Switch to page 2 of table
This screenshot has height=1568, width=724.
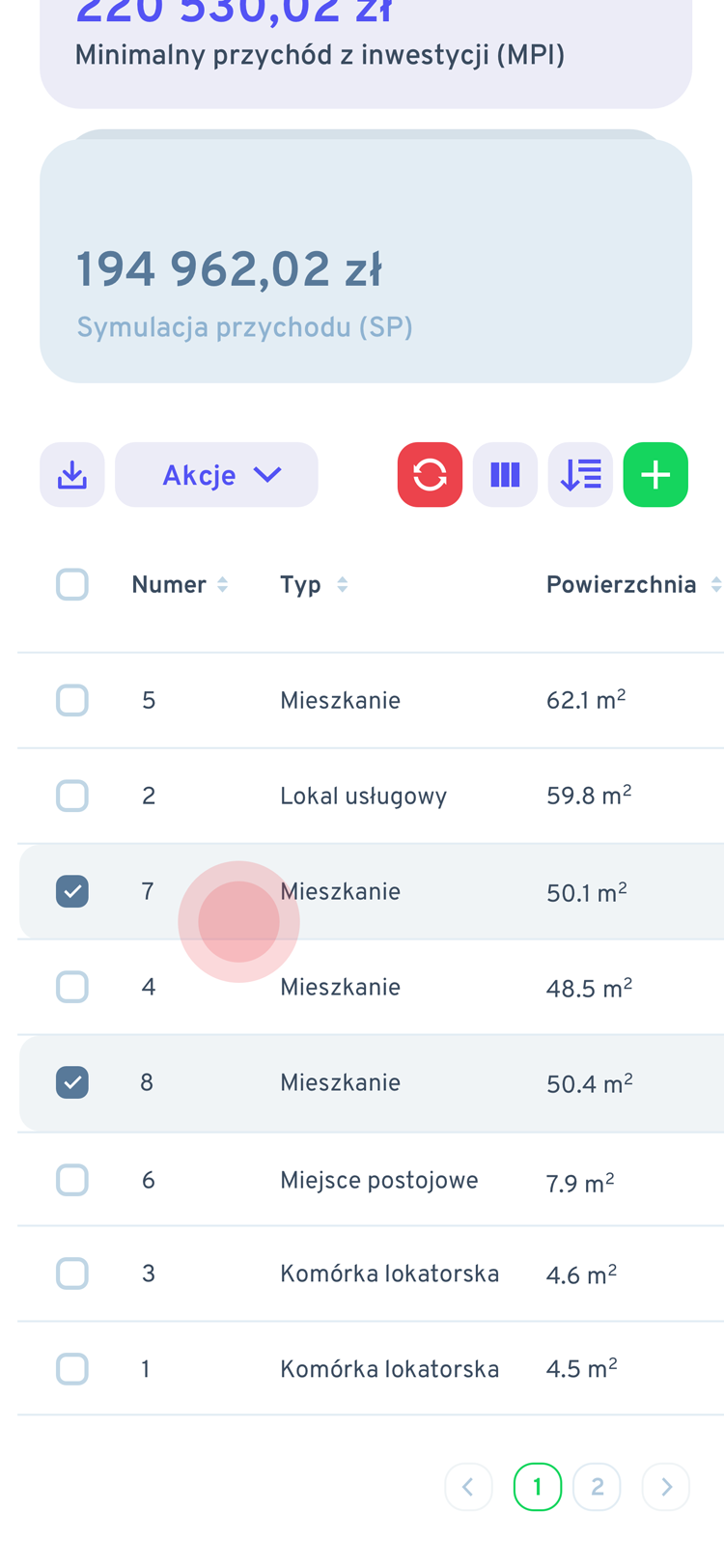point(597,1487)
